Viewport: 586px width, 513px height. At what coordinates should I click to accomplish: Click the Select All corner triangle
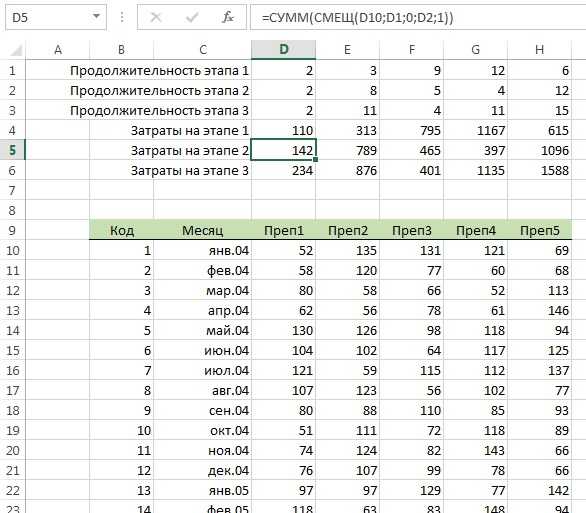[16, 50]
